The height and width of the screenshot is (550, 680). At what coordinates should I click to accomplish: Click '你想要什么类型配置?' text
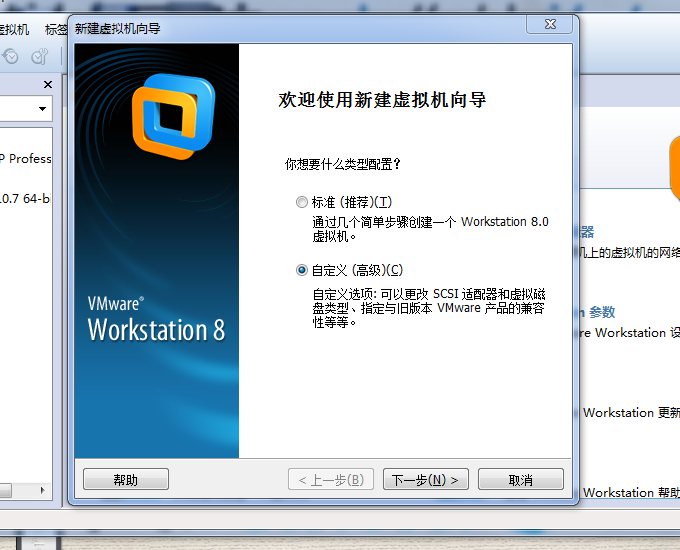pyautogui.click(x=343, y=164)
